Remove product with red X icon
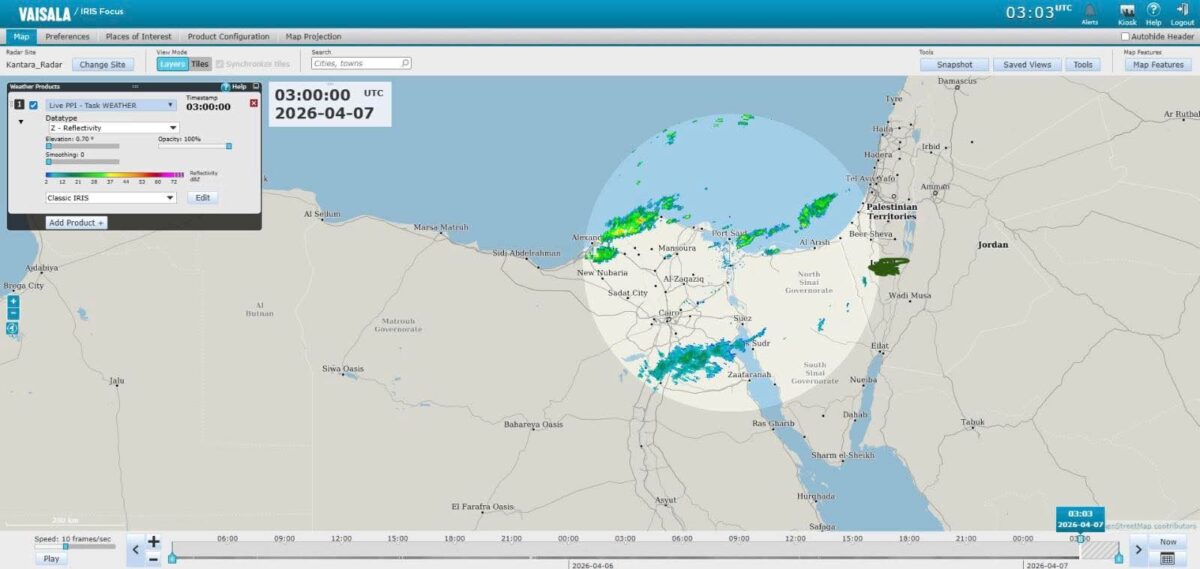The image size is (1200, 569). 253,103
